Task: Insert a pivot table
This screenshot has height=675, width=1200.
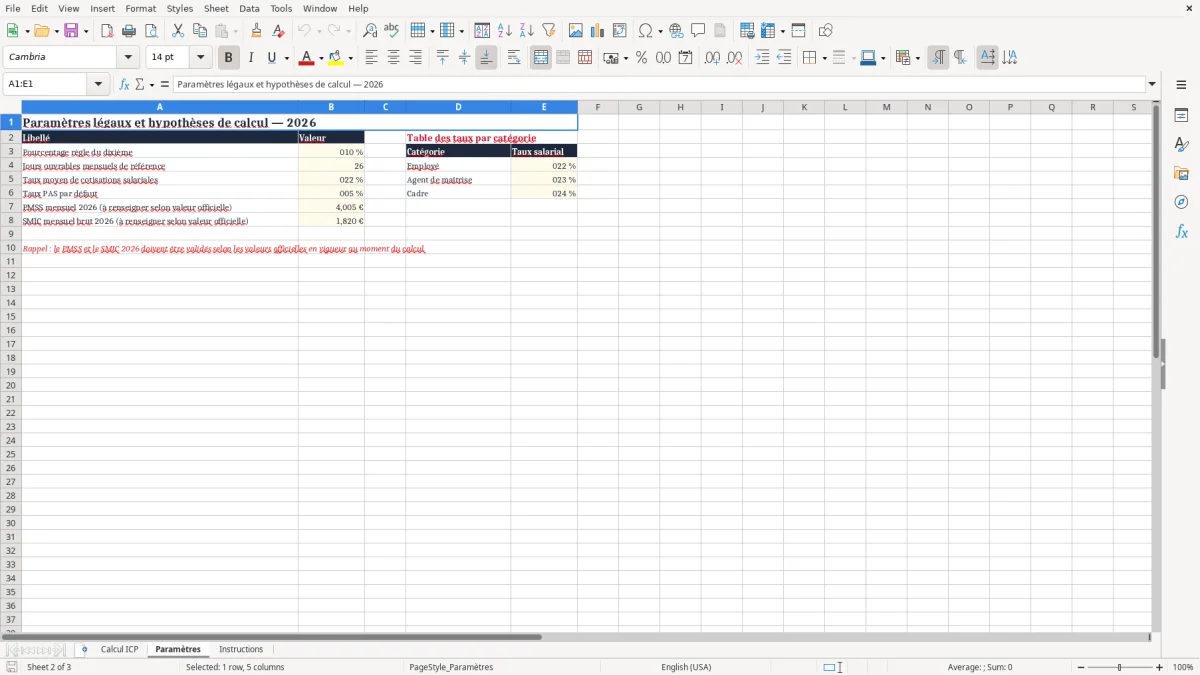Action: (620, 31)
